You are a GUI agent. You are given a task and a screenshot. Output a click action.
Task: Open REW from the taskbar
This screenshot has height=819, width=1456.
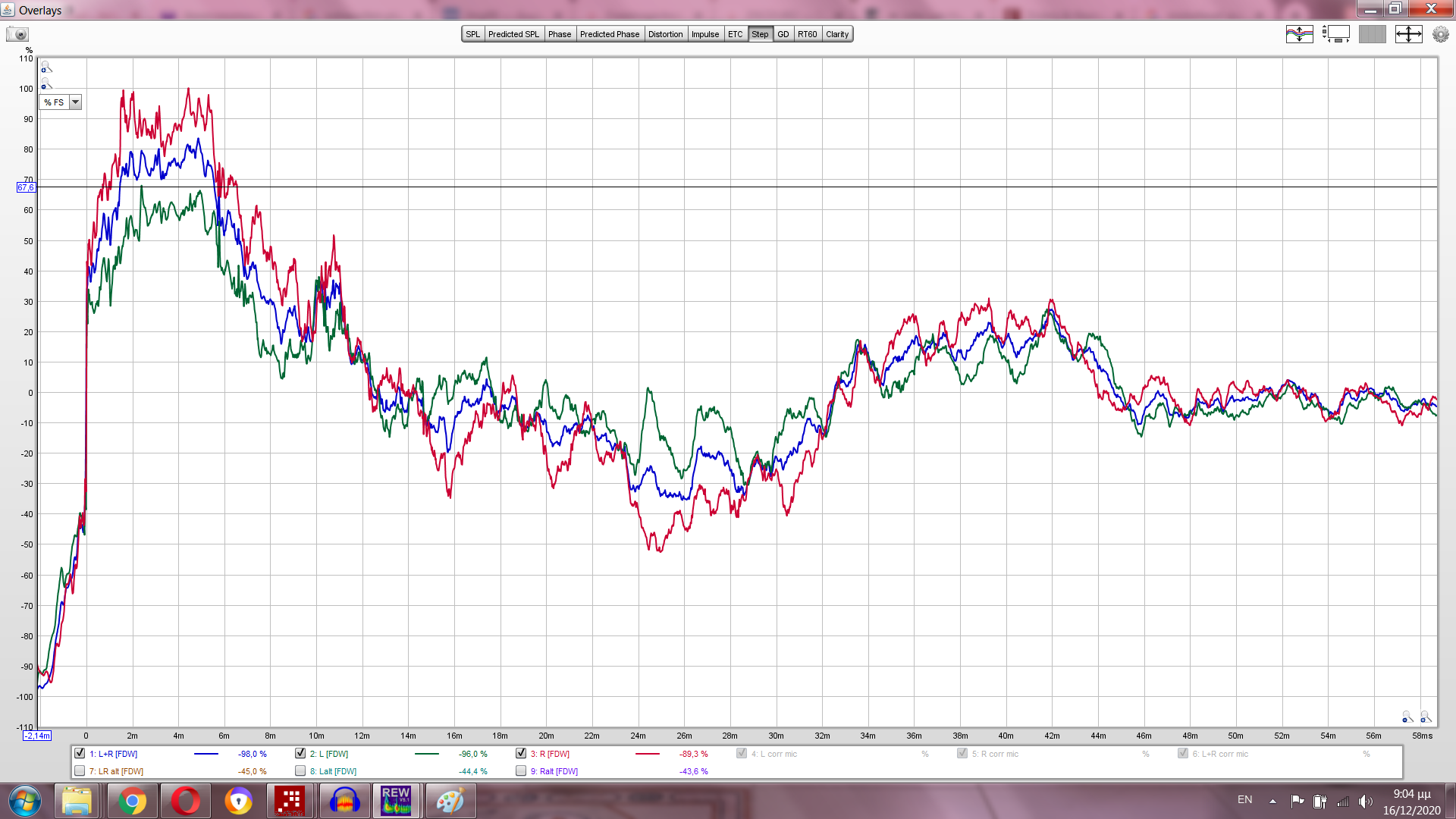point(395,801)
